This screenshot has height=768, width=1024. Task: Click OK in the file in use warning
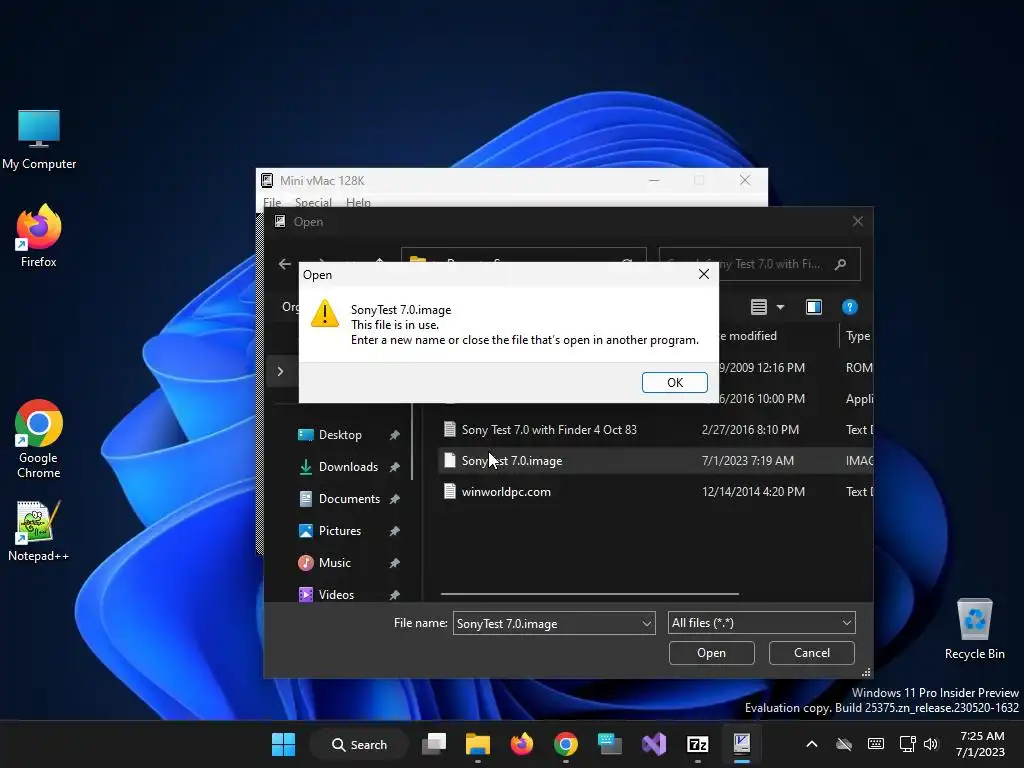coord(675,383)
